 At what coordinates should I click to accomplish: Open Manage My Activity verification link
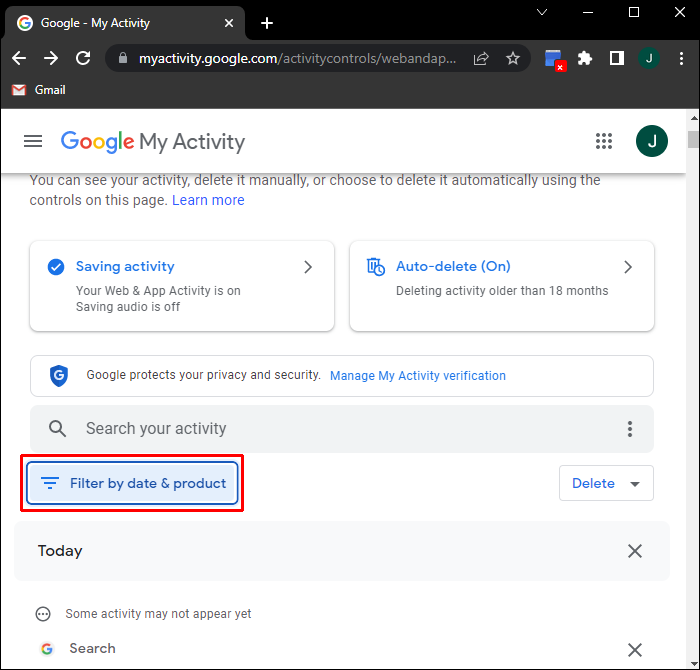[418, 376]
